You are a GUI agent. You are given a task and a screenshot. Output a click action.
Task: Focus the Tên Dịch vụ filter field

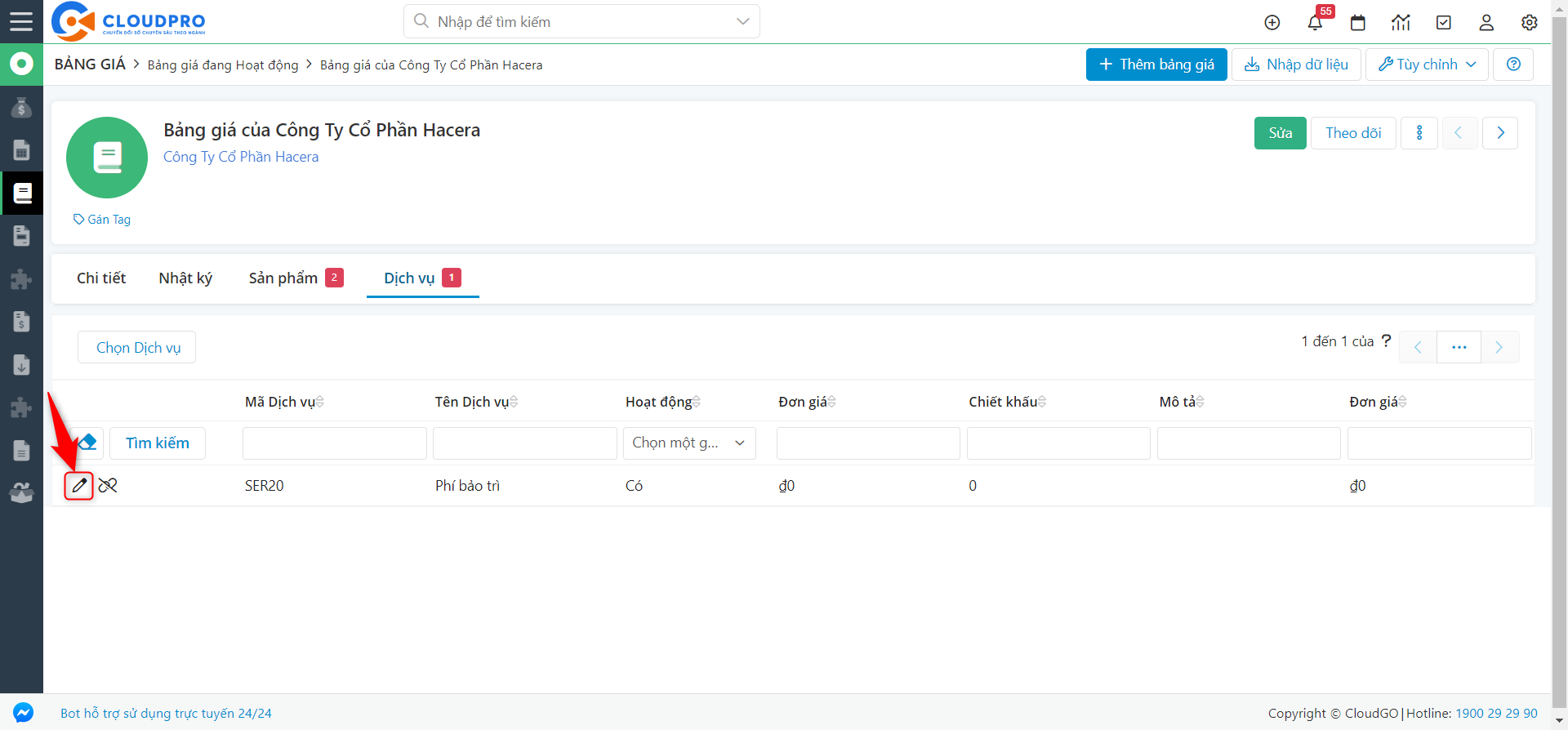[525, 443]
